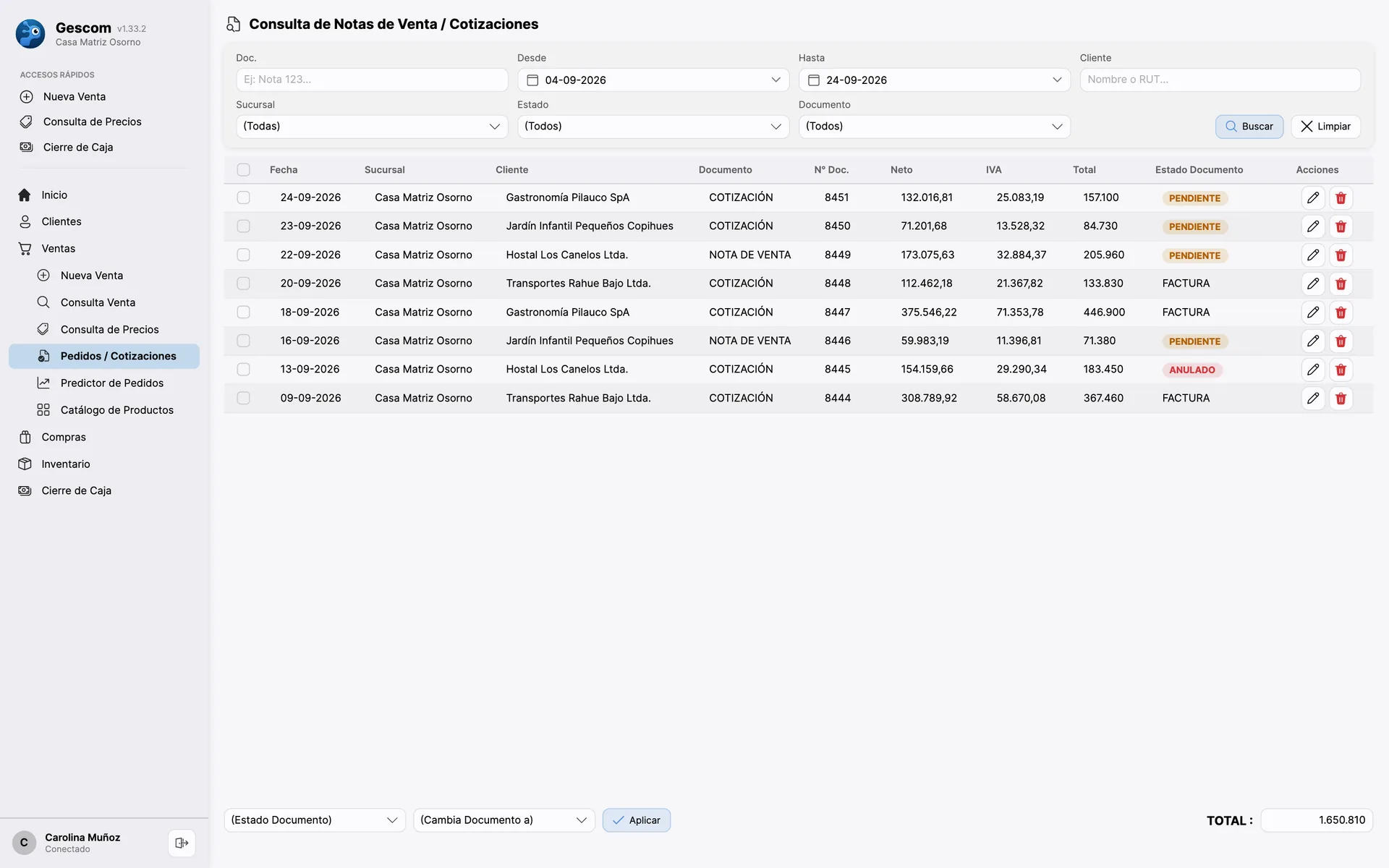
Task: Expand the Sucursal dropdown
Action: tap(372, 127)
